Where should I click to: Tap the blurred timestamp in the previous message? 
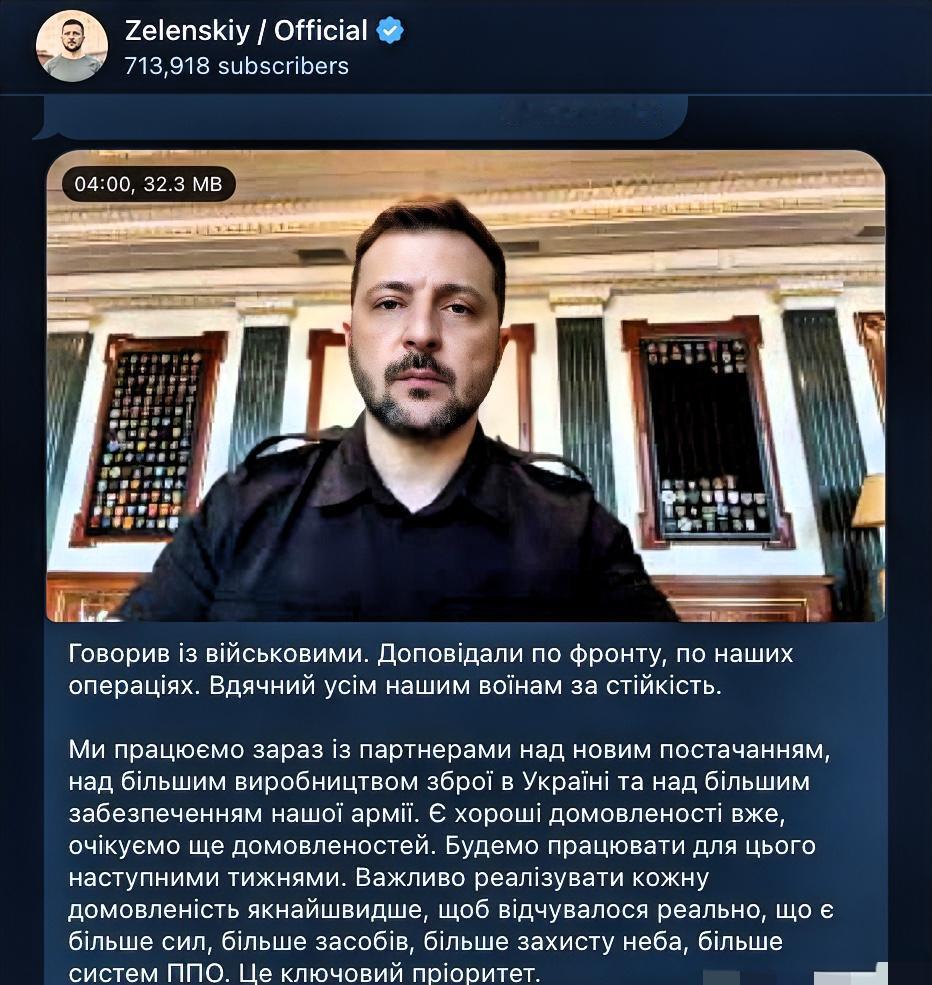(x=581, y=113)
